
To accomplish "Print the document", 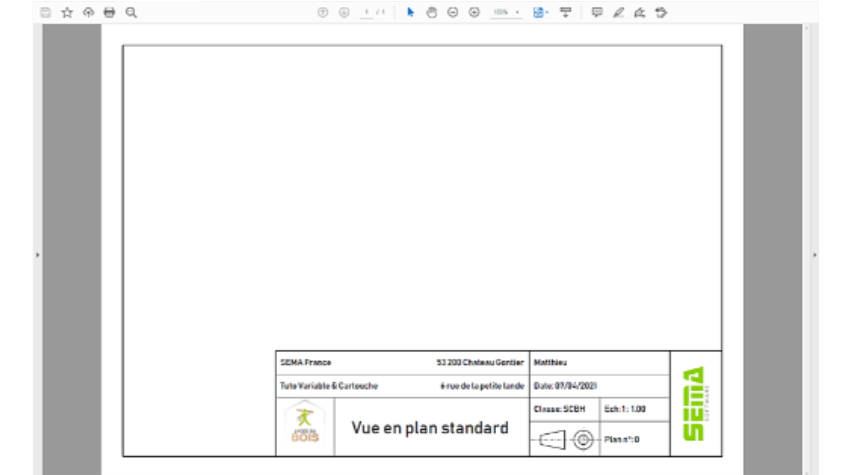I will (109, 12).
